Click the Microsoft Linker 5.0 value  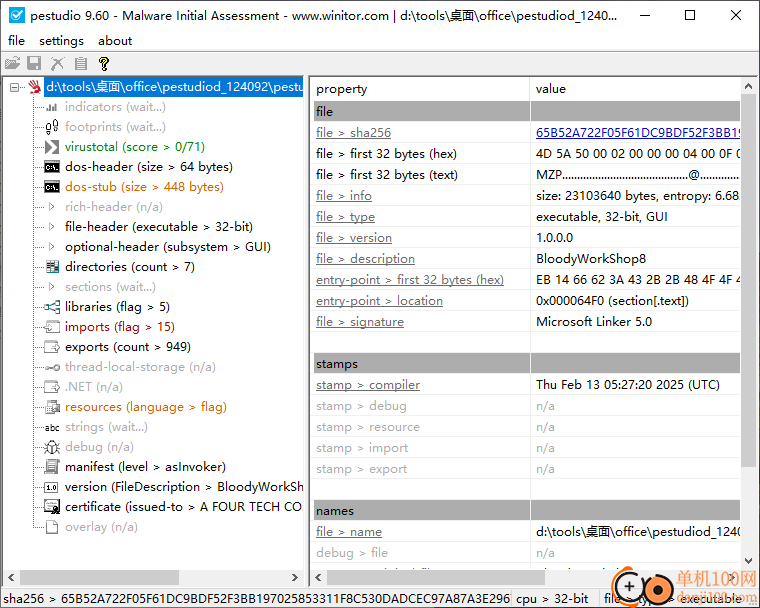594,322
